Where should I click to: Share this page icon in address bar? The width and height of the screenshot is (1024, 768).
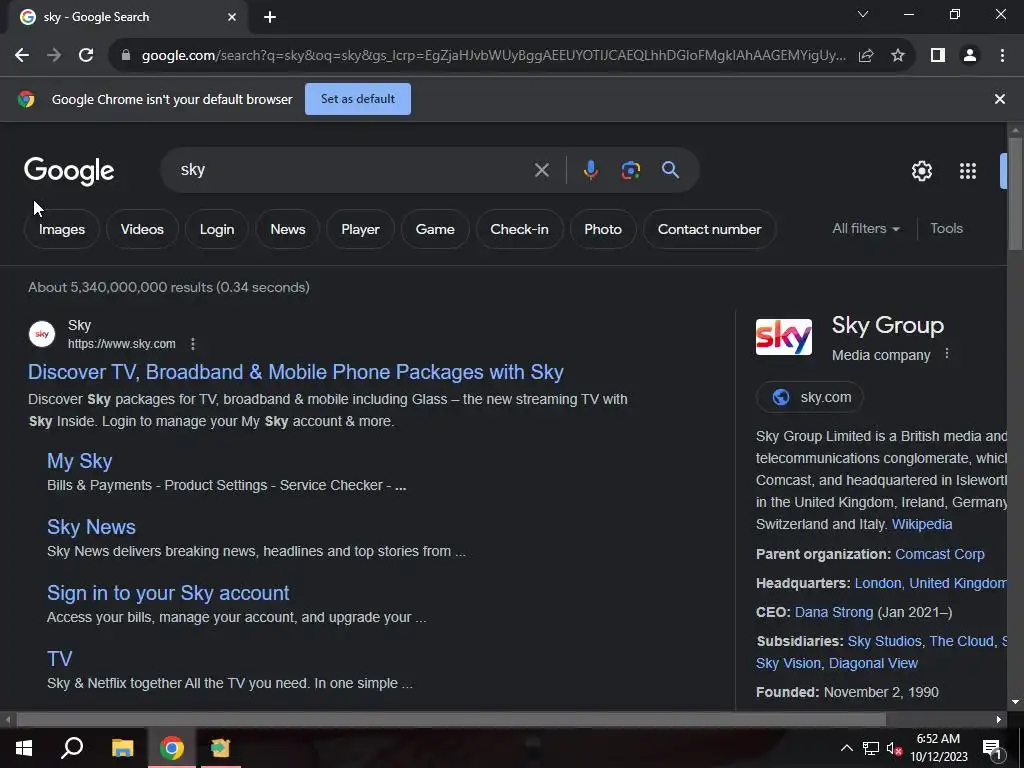tap(866, 56)
